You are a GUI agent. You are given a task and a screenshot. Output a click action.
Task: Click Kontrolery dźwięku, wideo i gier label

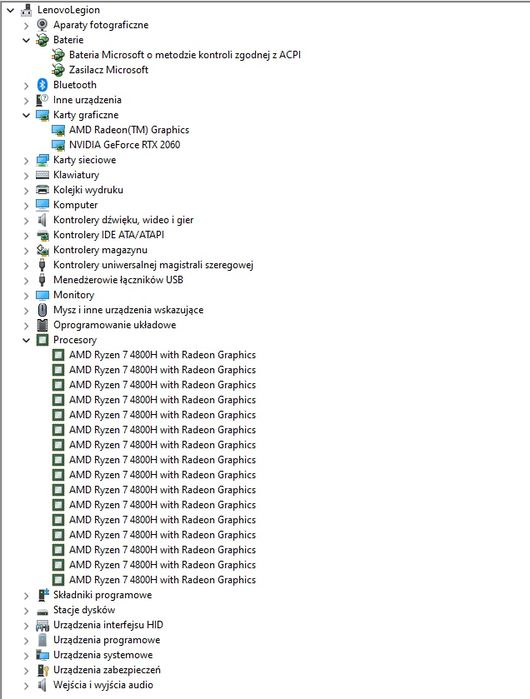coord(123,220)
